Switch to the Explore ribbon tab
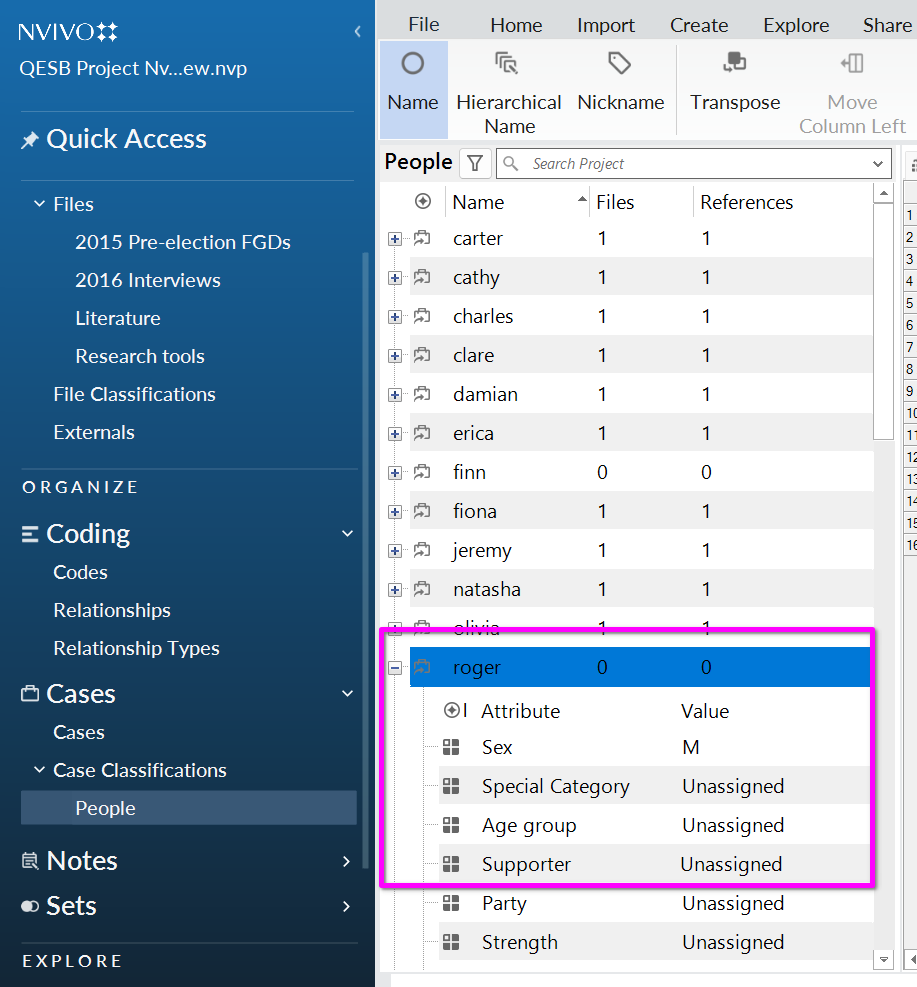The width and height of the screenshot is (917, 987). [796, 25]
